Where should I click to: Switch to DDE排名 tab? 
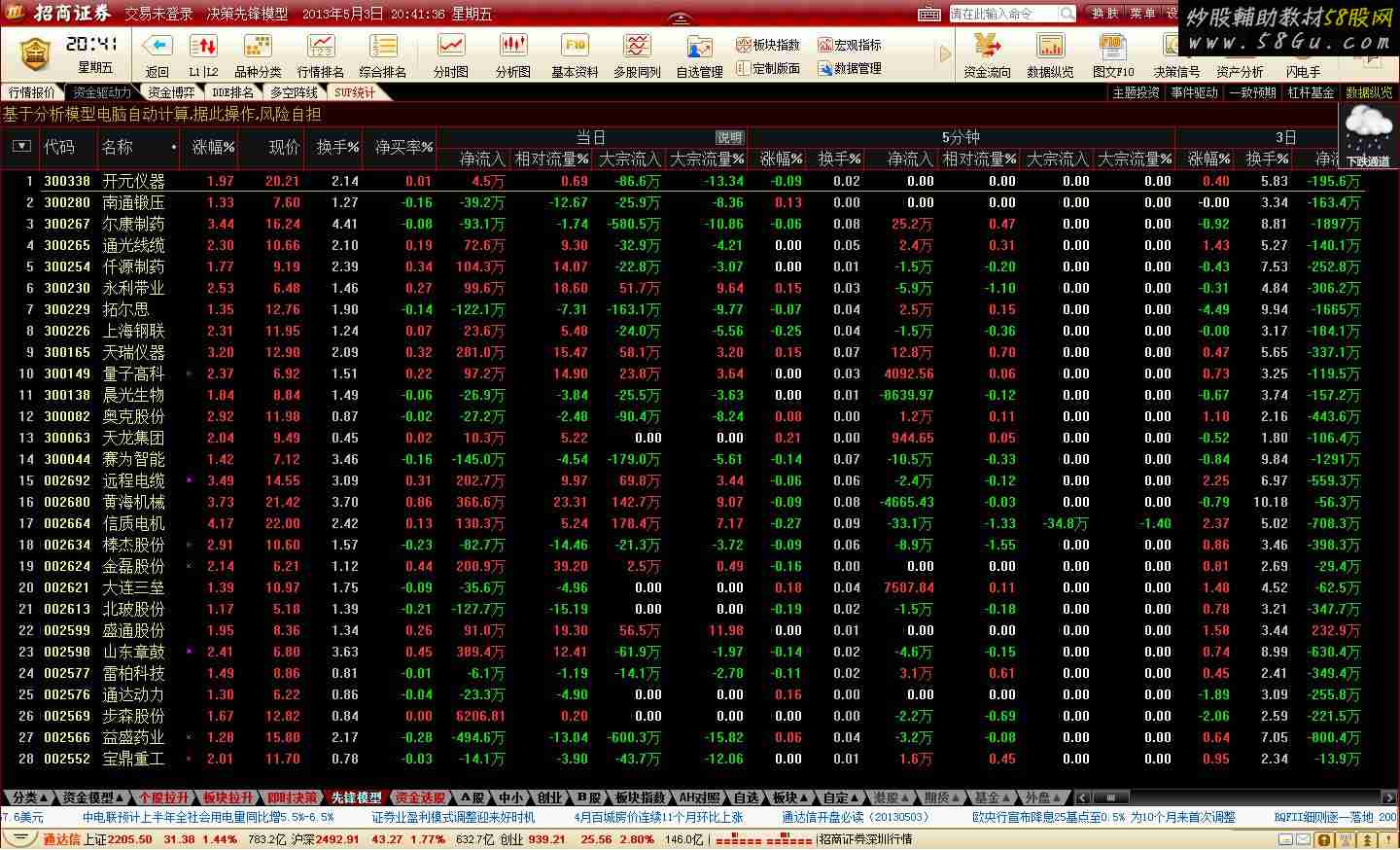(233, 92)
